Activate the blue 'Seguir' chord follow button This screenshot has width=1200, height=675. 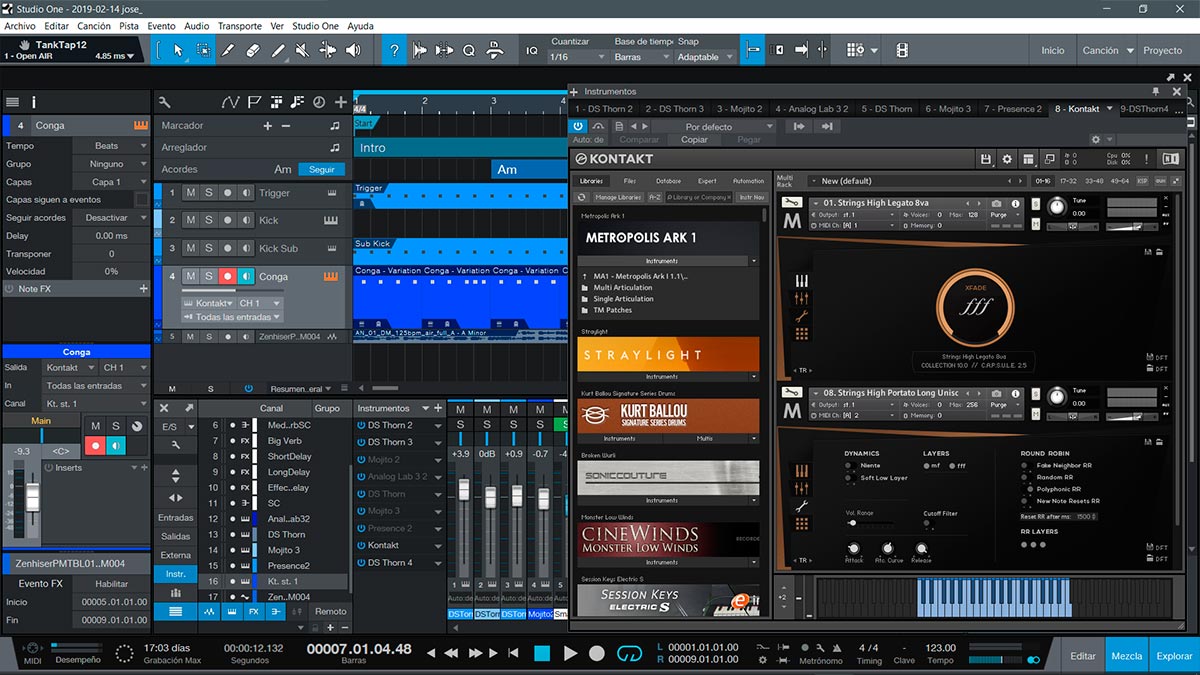[322, 170]
